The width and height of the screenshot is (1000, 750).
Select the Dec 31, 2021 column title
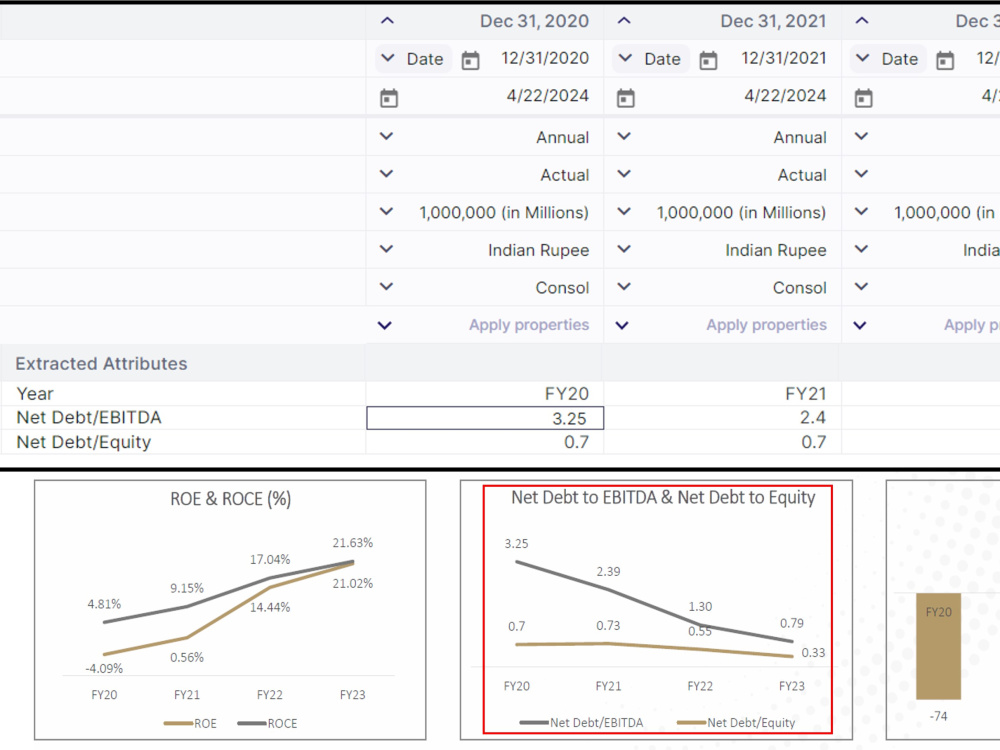[x=773, y=21]
